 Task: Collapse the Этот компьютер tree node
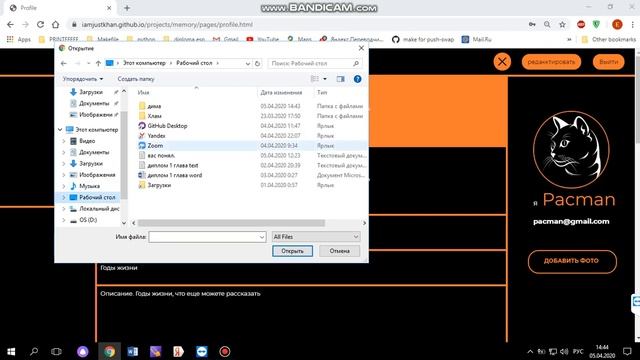[60, 130]
